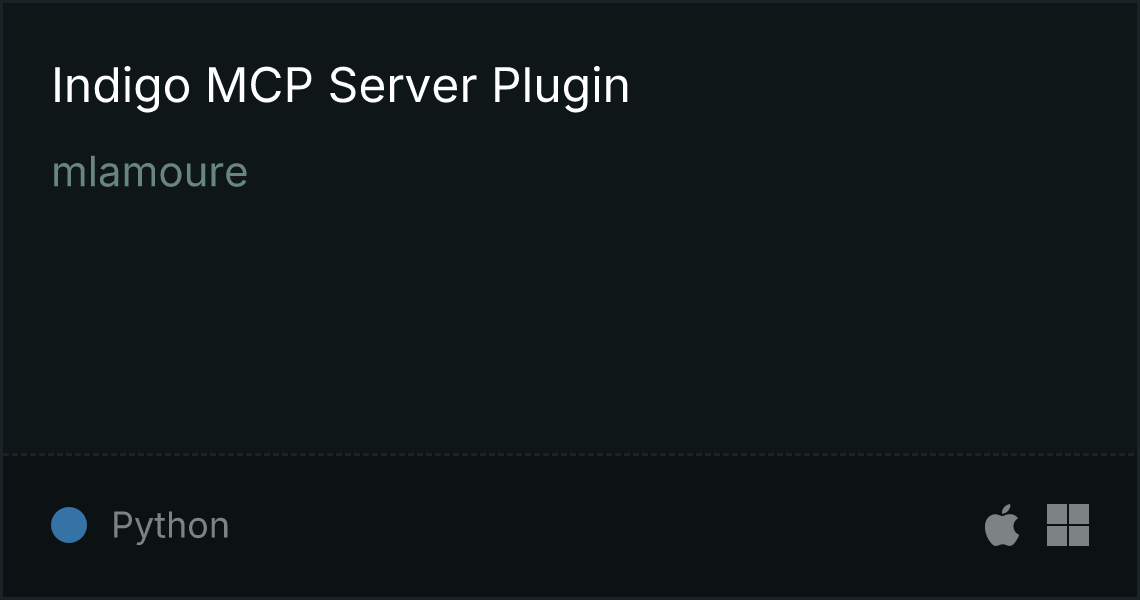Screen dimensions: 1140x600
Task: Open the plugin card by its heading
Action: 340,87
